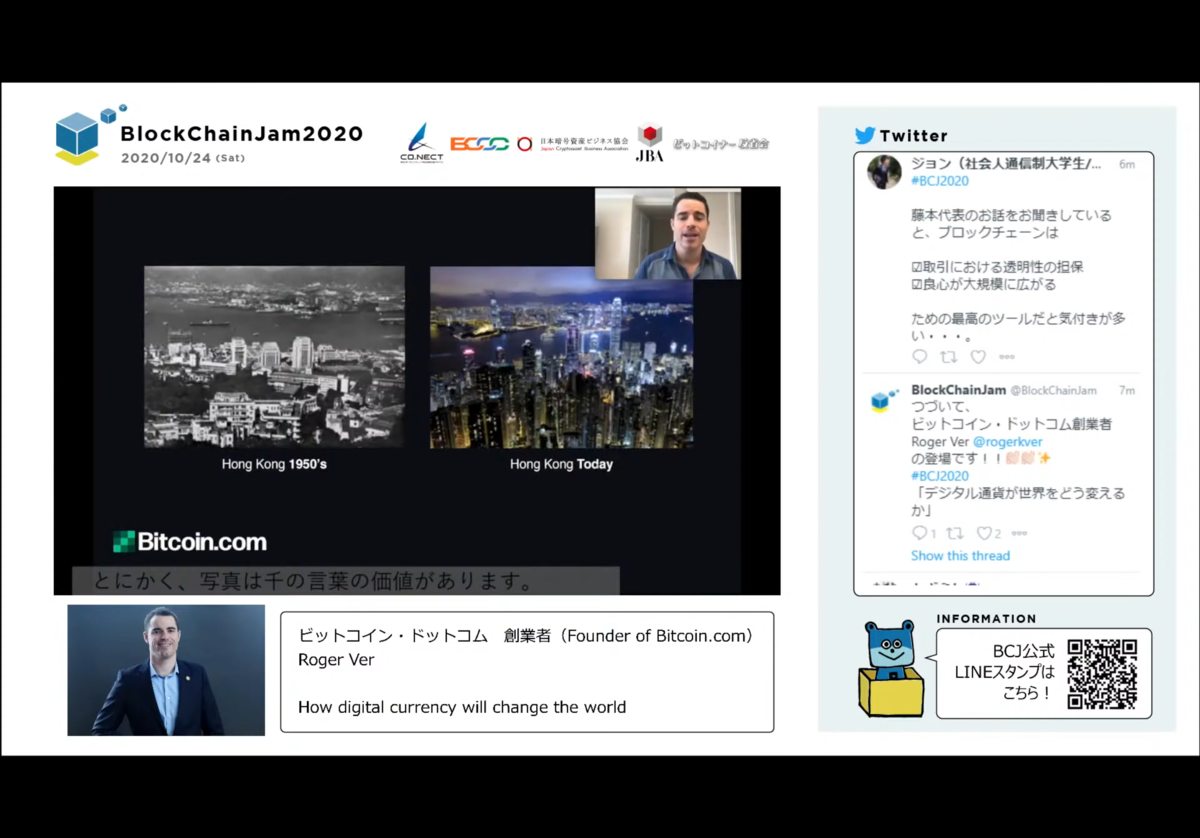1200x838 pixels.
Task: Open ジョン's display name link
Action: tap(1006, 164)
